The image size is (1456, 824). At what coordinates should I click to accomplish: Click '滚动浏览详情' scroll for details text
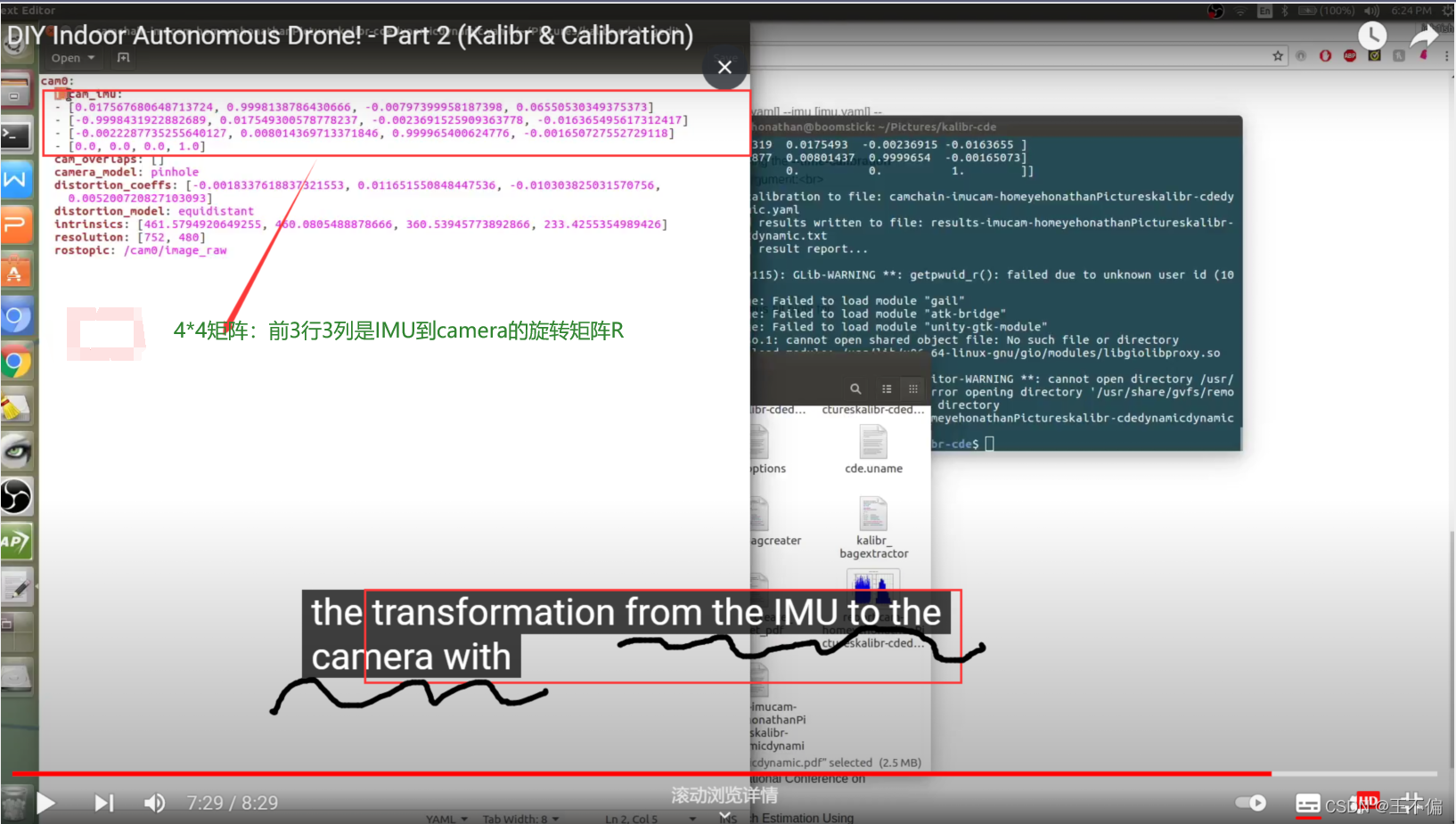tap(724, 795)
